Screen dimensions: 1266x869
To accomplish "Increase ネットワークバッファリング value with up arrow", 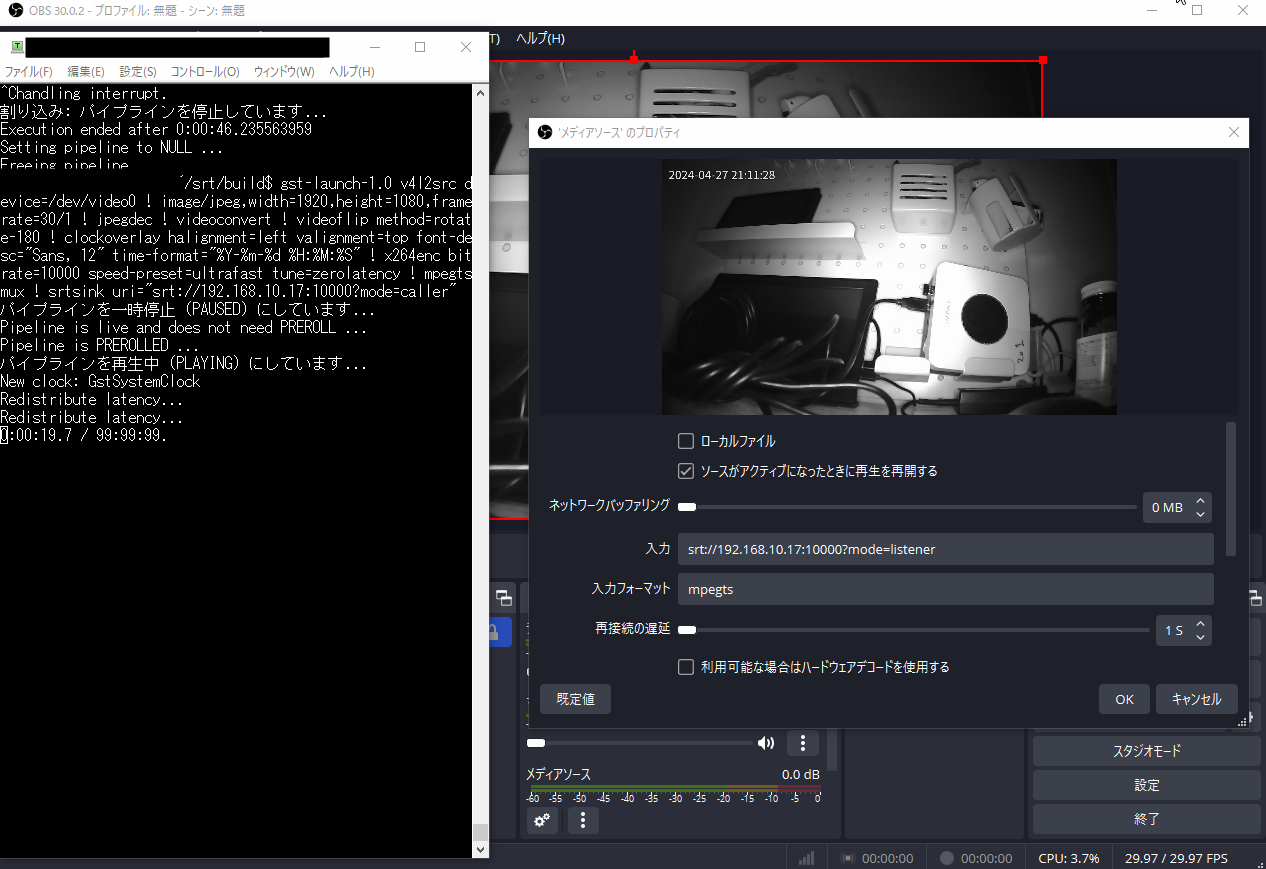I will pos(1201,501).
